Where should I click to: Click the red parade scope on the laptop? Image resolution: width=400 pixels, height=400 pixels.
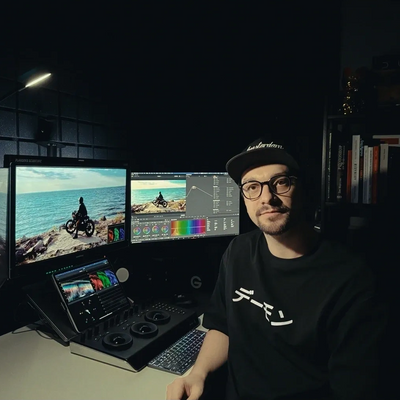coord(96,282)
